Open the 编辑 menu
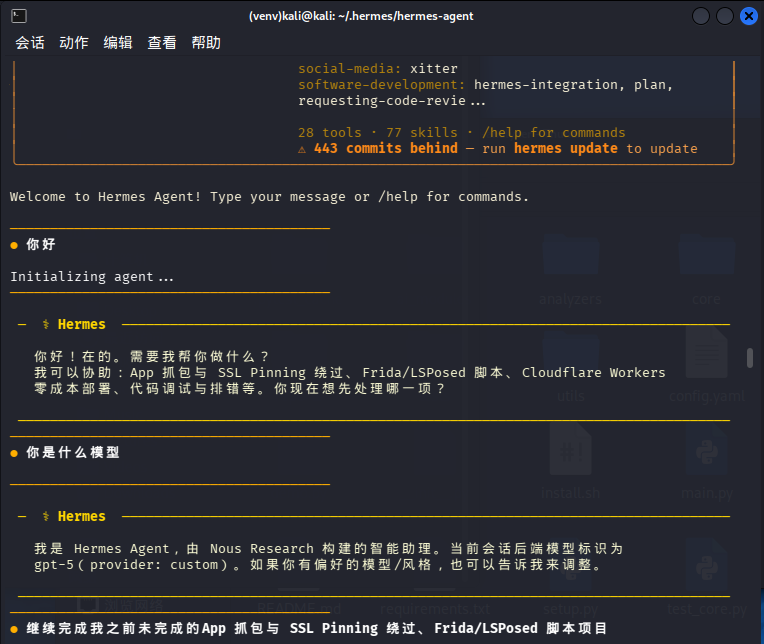 tap(118, 43)
